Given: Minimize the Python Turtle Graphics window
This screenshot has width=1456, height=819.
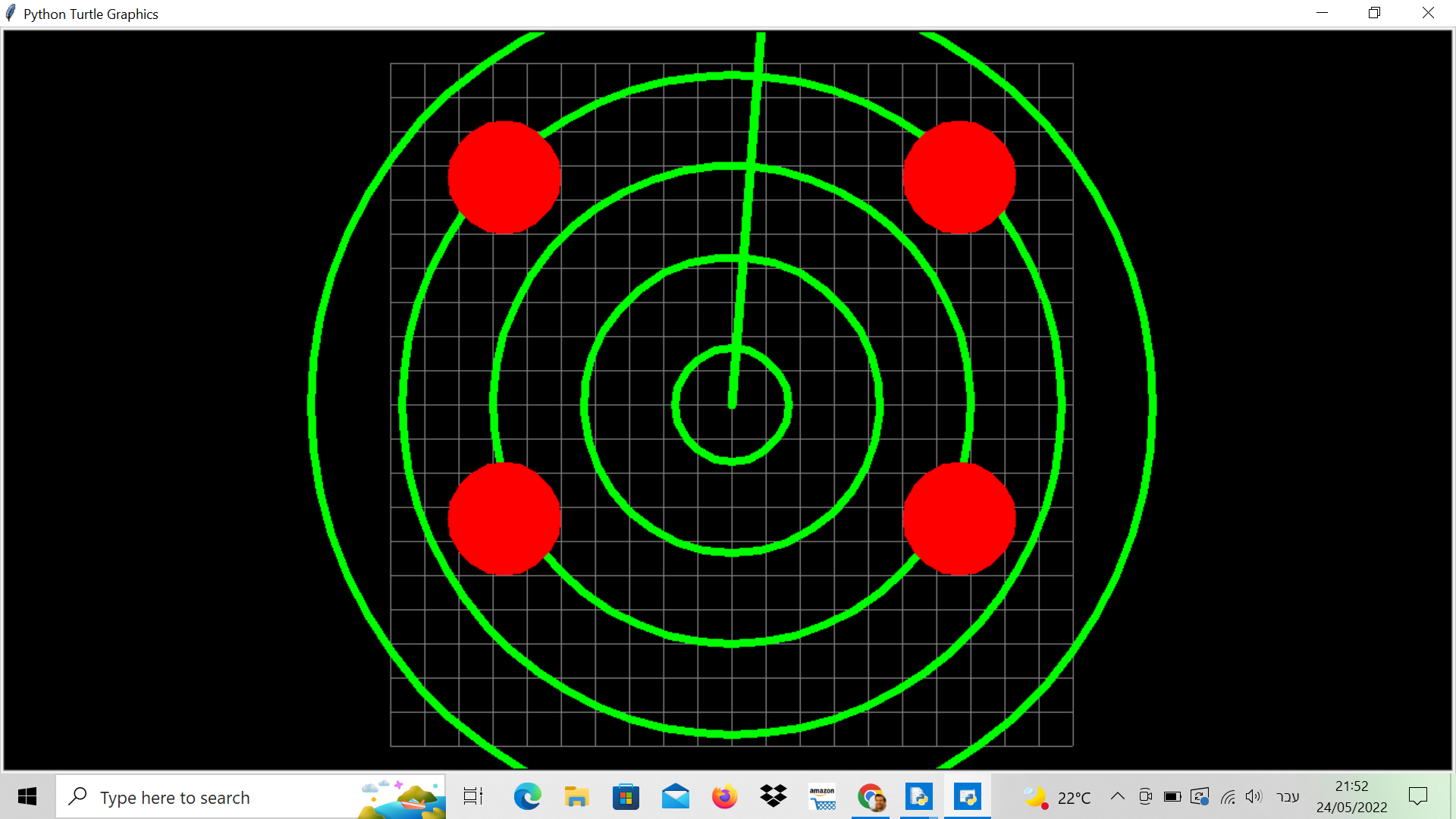Looking at the screenshot, I should (x=1322, y=13).
